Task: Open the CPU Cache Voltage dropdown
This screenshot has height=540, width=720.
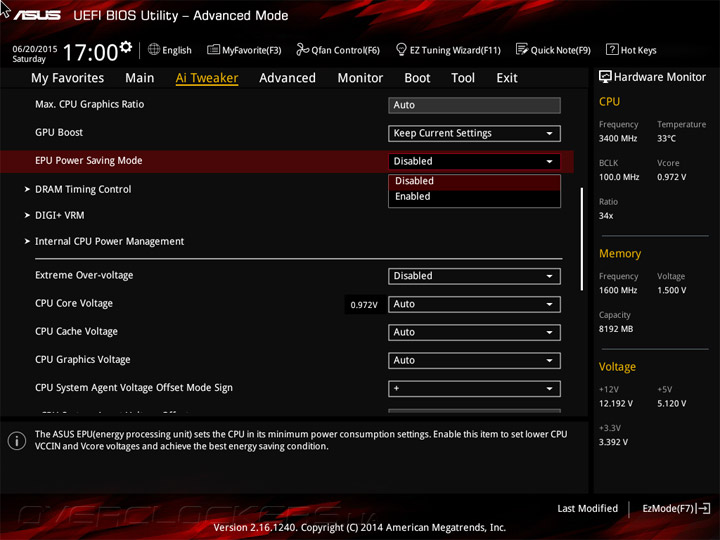Action: click(474, 332)
